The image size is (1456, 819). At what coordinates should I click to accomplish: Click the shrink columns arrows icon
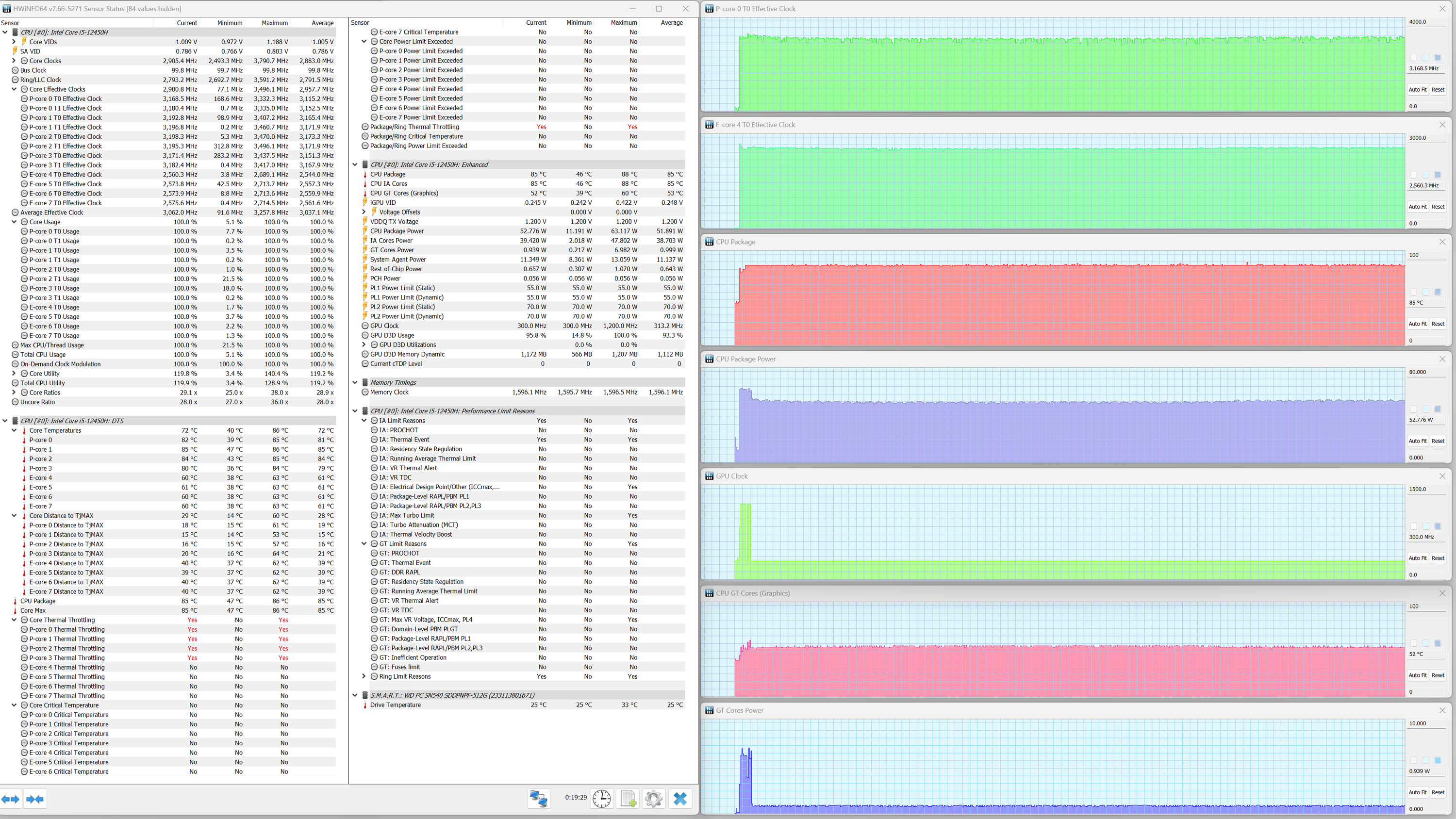[35, 799]
